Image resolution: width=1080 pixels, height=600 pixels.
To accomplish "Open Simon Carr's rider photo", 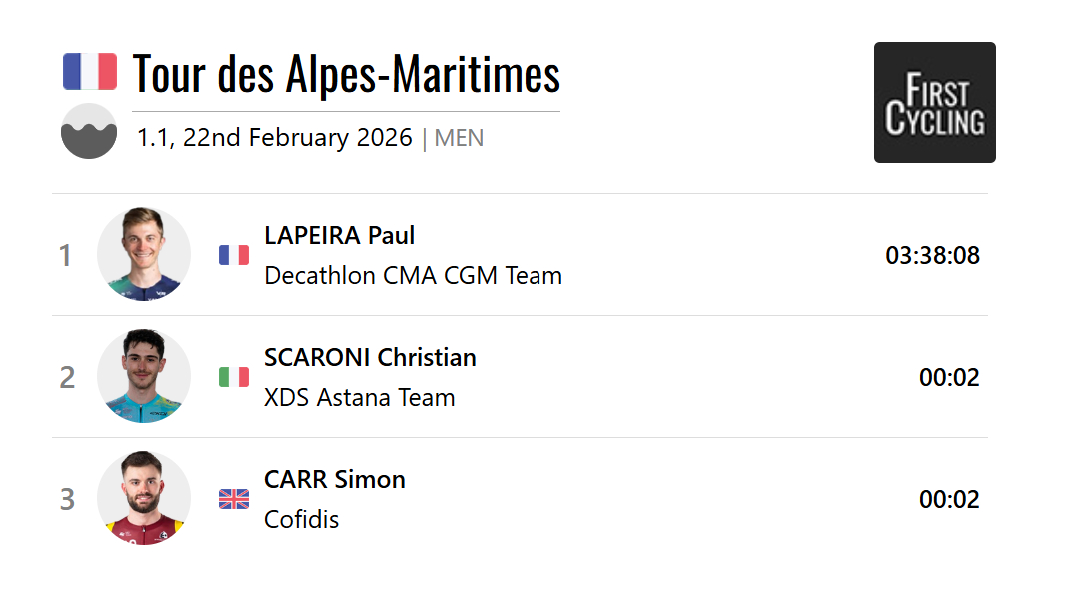I will click(144, 498).
